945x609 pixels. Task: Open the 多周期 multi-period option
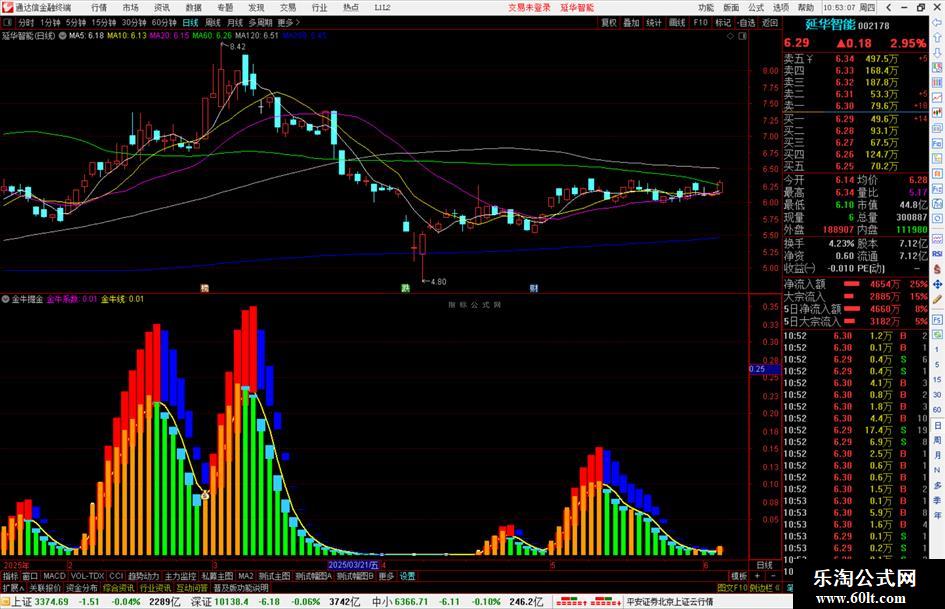260,23
